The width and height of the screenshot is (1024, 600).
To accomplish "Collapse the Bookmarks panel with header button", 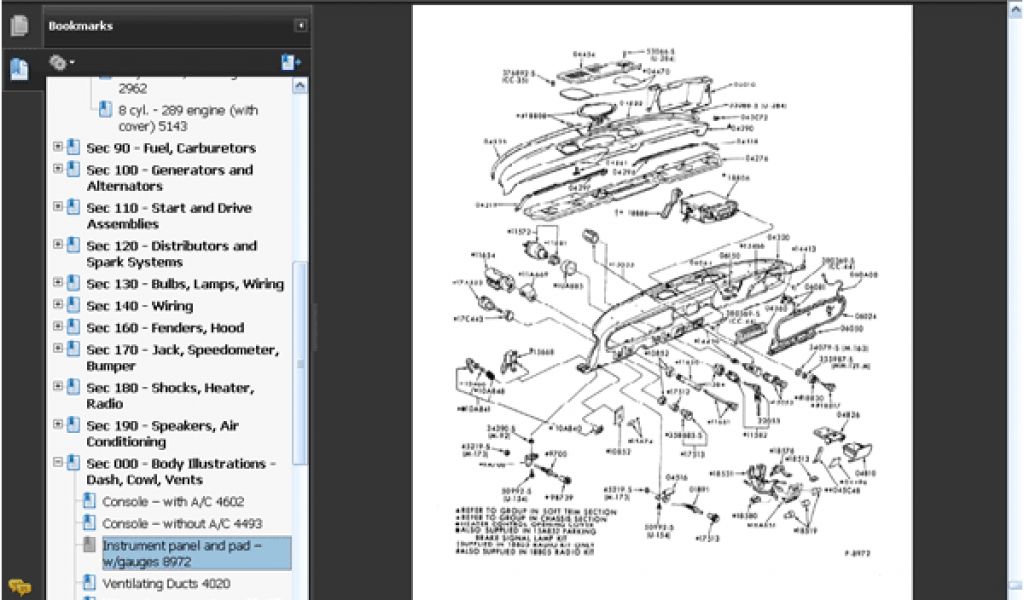I will (300, 26).
